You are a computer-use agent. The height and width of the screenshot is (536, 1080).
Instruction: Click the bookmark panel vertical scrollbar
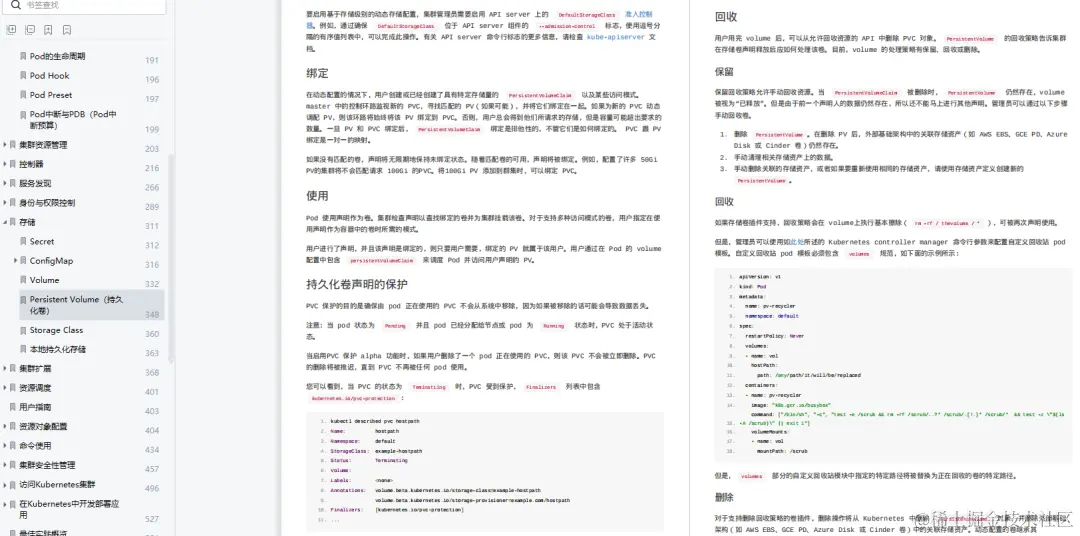(170, 258)
